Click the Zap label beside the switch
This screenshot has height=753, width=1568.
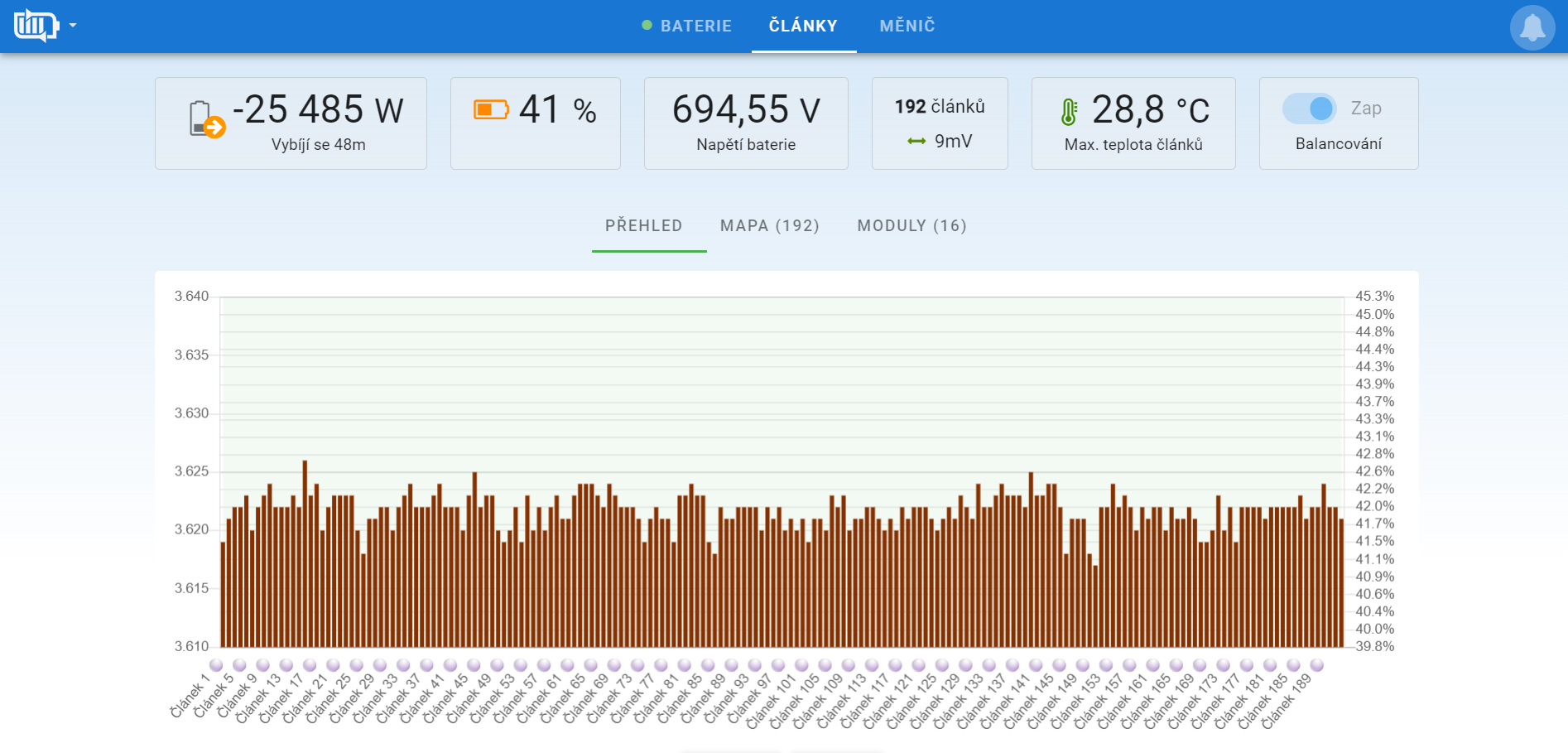[1366, 109]
